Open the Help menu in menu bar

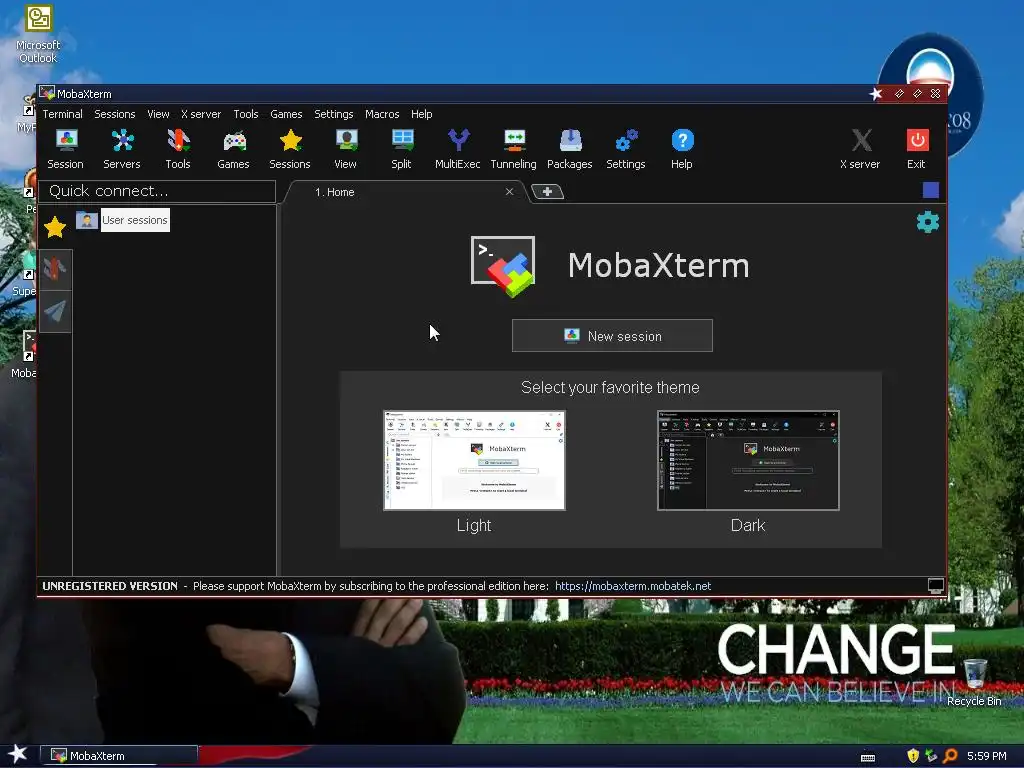tap(421, 114)
